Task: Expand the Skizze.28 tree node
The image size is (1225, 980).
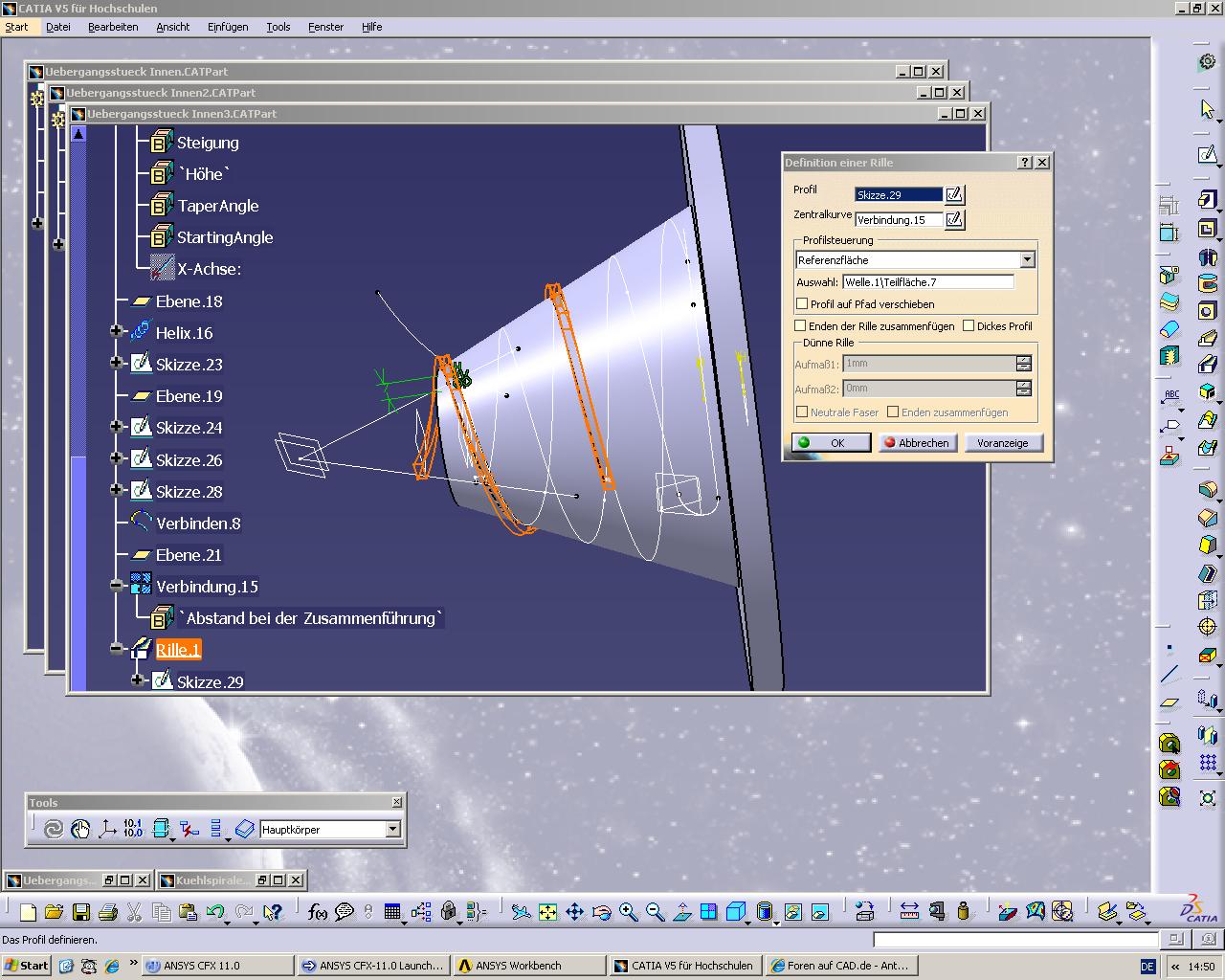Action: pos(117,491)
